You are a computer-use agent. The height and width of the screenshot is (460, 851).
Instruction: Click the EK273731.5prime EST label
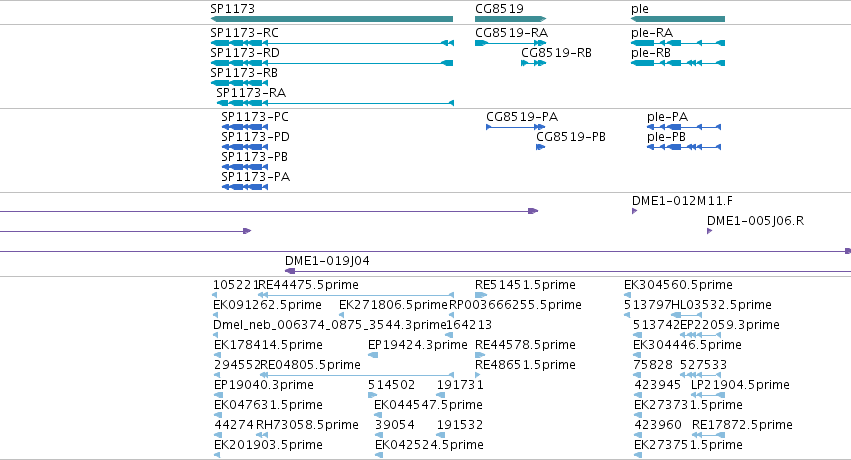pyautogui.click(x=688, y=405)
